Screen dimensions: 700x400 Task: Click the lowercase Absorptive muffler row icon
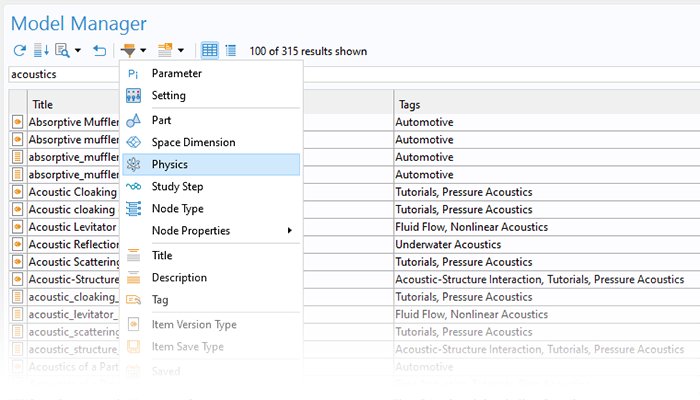pyautogui.click(x=17, y=139)
